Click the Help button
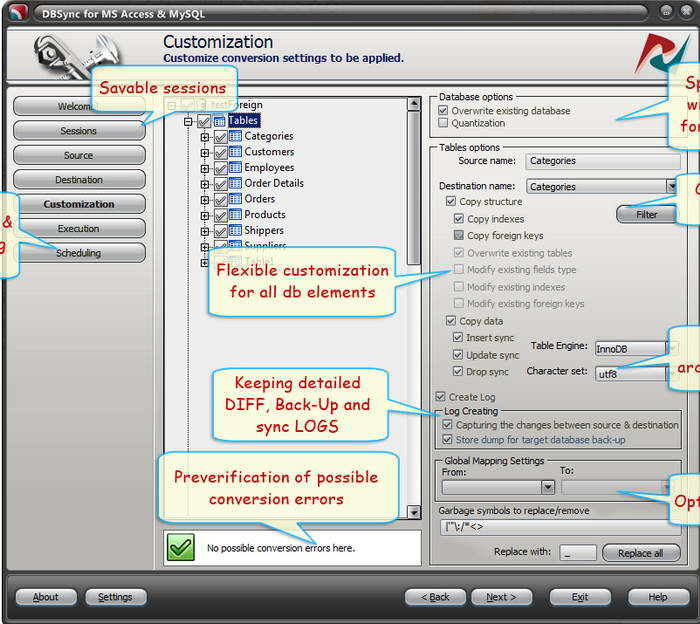Viewport: 700px width, 624px height. pyautogui.click(x=658, y=597)
